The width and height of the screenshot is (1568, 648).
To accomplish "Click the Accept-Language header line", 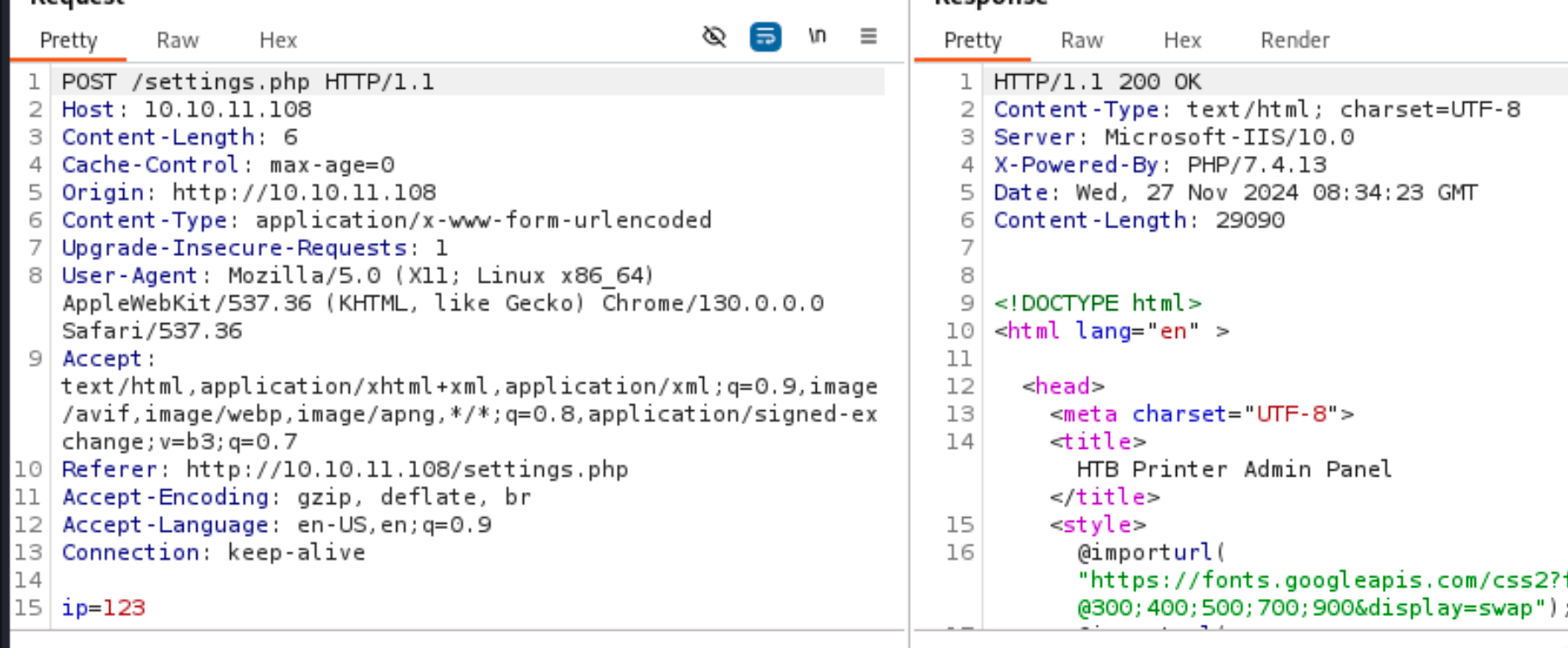I will click(x=276, y=524).
